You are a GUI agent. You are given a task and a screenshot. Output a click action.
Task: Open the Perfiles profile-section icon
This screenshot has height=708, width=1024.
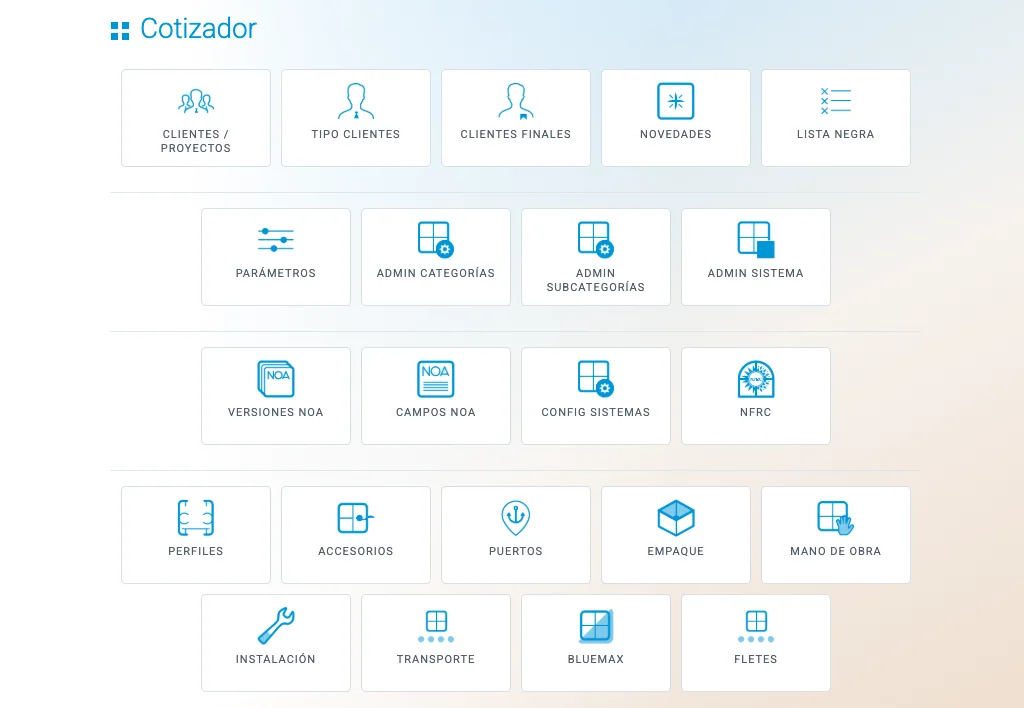click(x=196, y=518)
